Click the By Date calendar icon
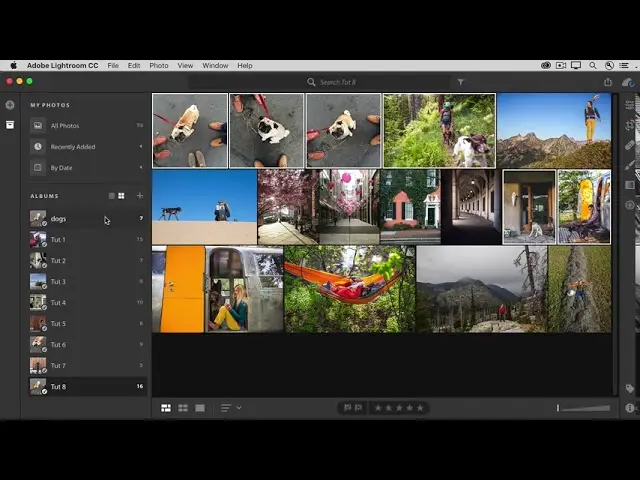The image size is (640, 480). (x=38, y=167)
